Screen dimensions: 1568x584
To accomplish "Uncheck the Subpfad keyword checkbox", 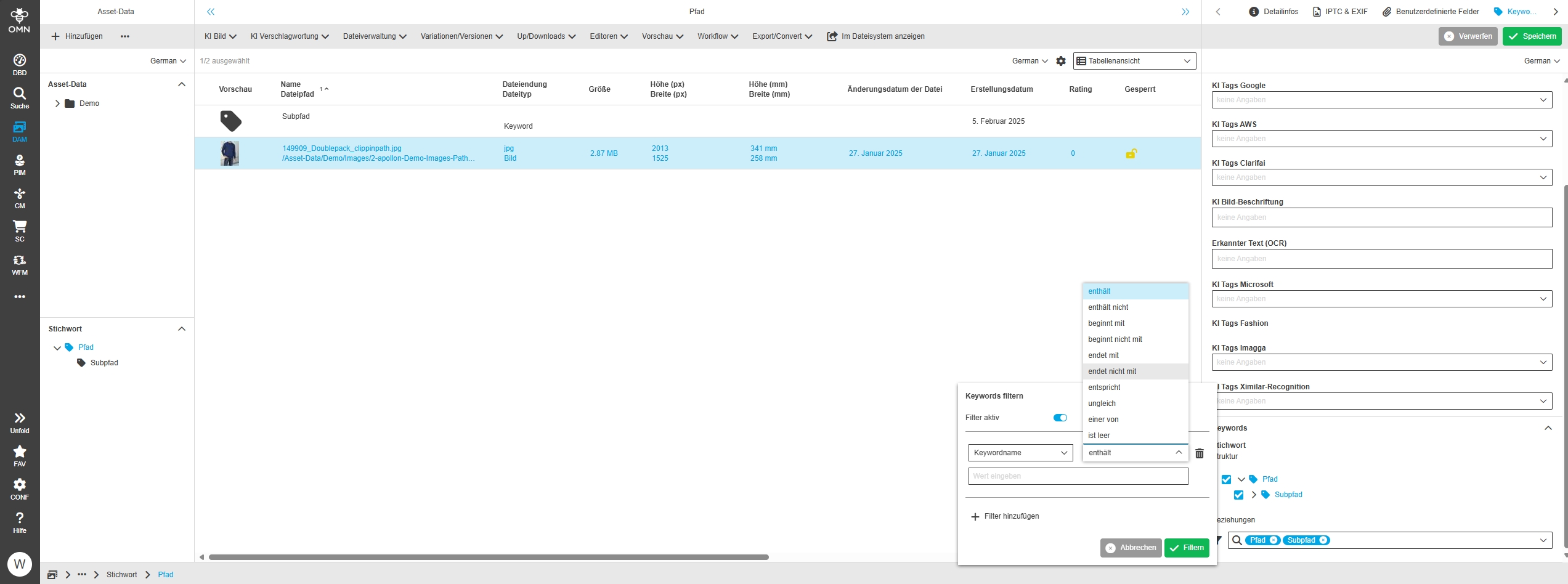I will click(x=1238, y=495).
